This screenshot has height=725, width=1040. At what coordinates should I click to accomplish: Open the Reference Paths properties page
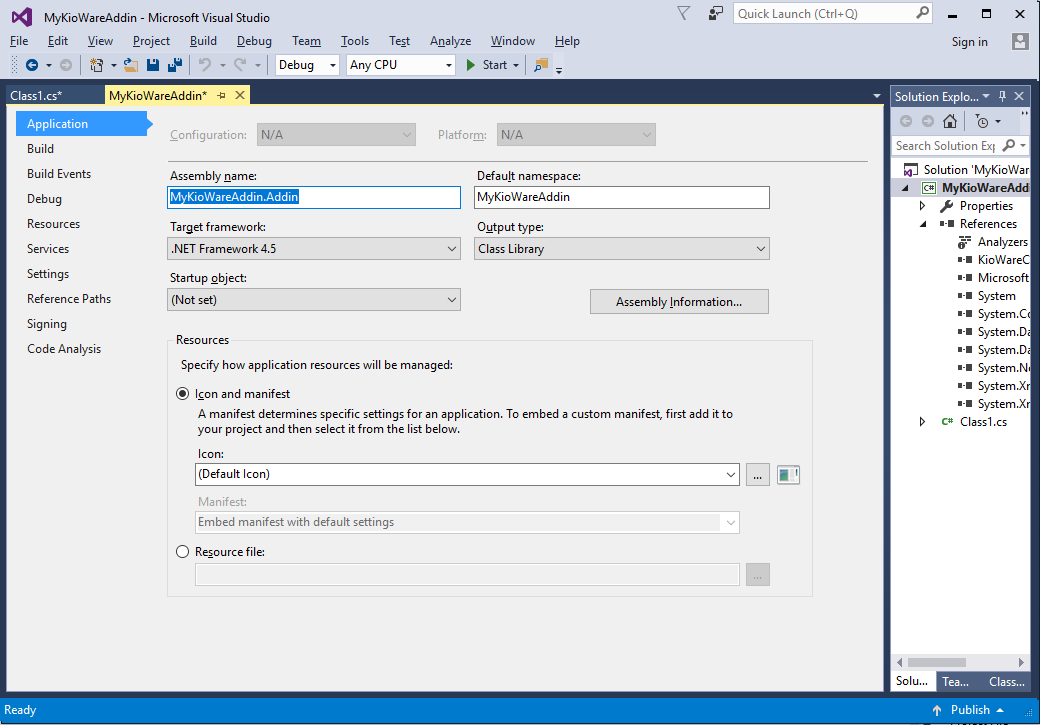(69, 298)
